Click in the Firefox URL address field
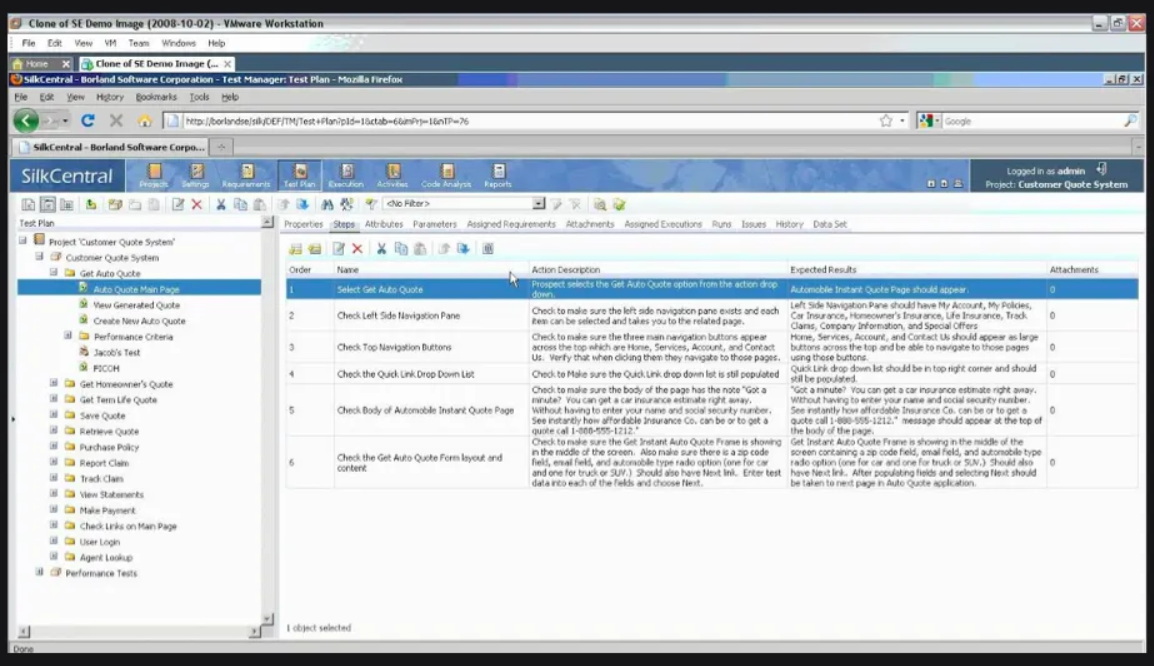This screenshot has width=1154, height=666. tap(526, 121)
